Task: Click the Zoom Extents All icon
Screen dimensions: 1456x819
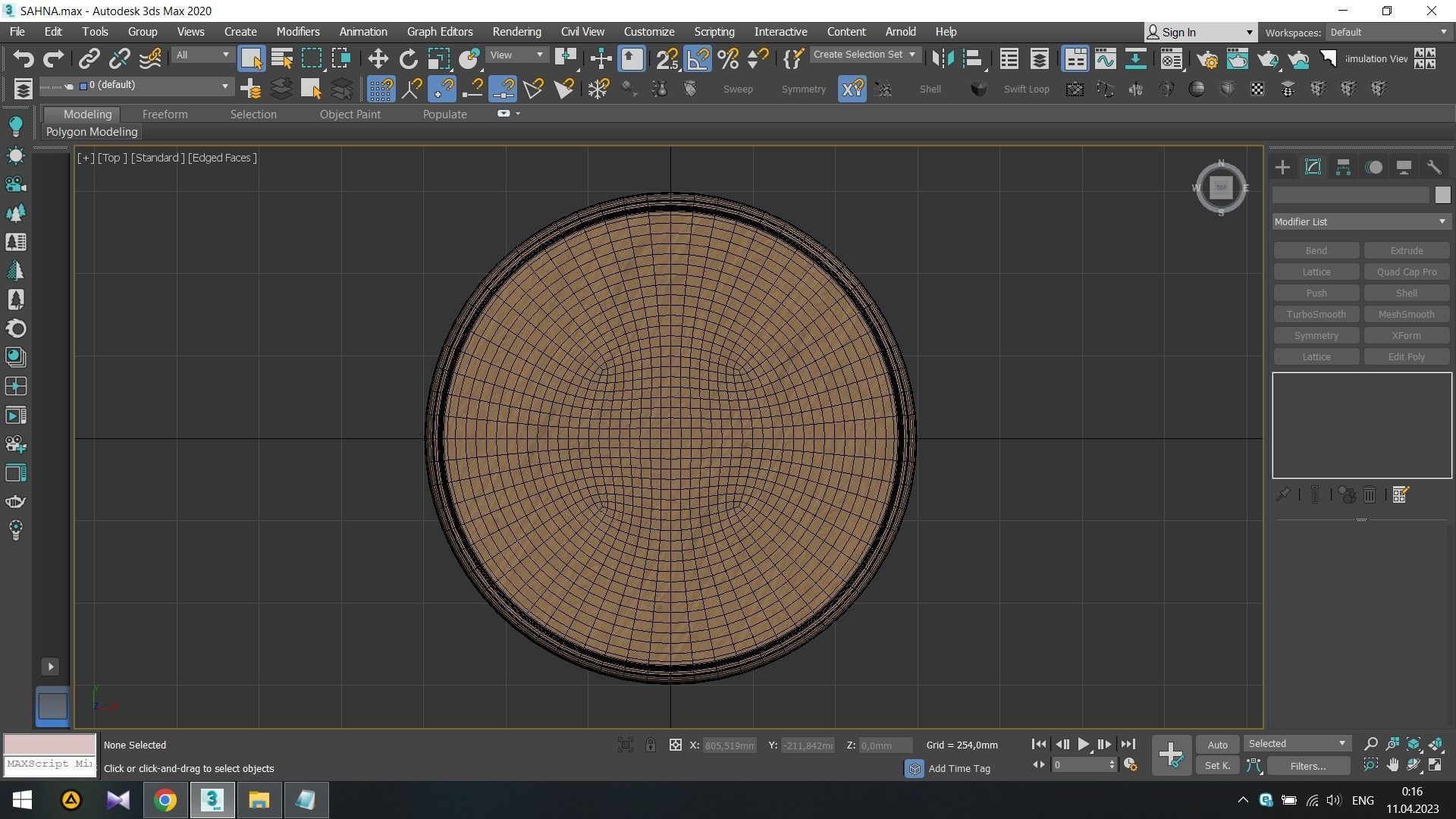Action: [x=1436, y=744]
